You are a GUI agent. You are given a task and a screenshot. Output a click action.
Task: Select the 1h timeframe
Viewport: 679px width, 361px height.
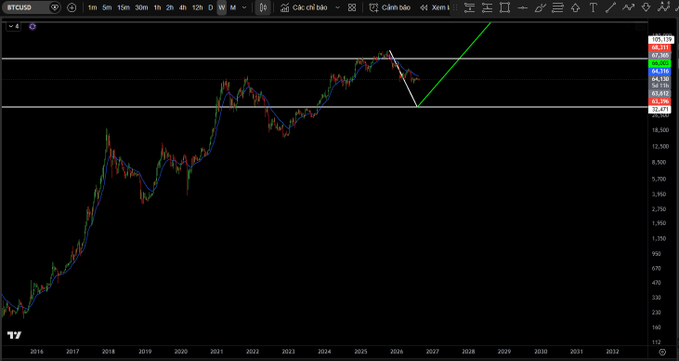coord(157,7)
